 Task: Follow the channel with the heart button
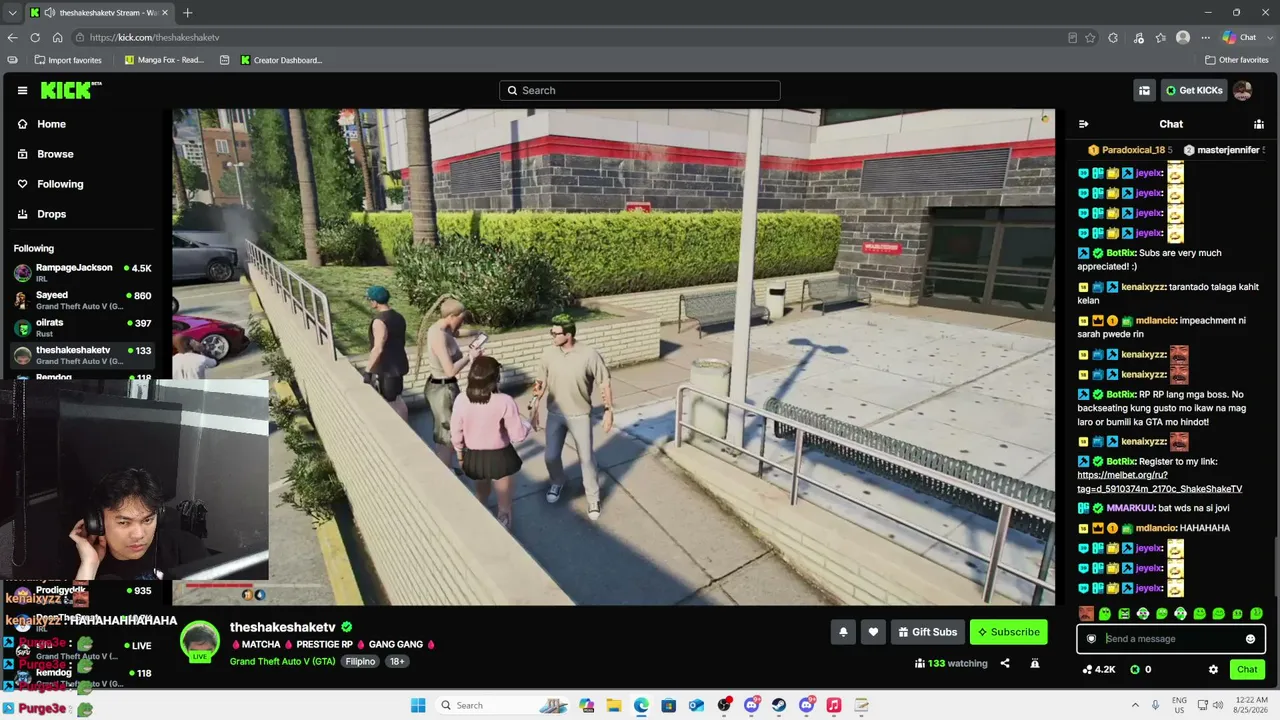pos(873,632)
